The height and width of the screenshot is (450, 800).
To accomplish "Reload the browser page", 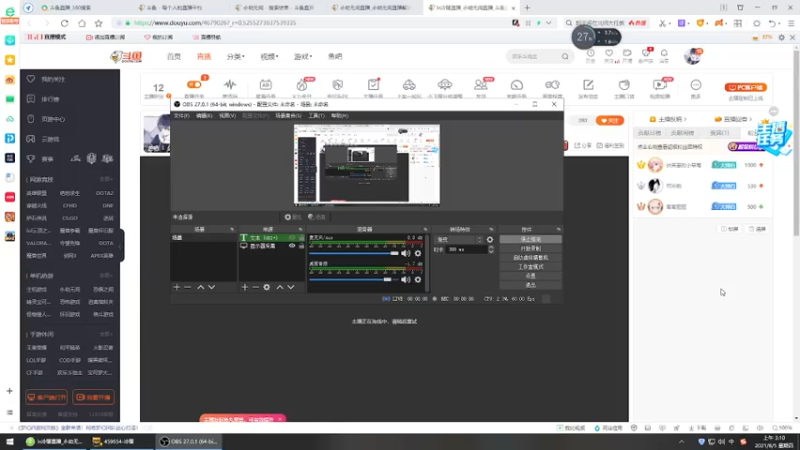I will pyautogui.click(x=64, y=23).
